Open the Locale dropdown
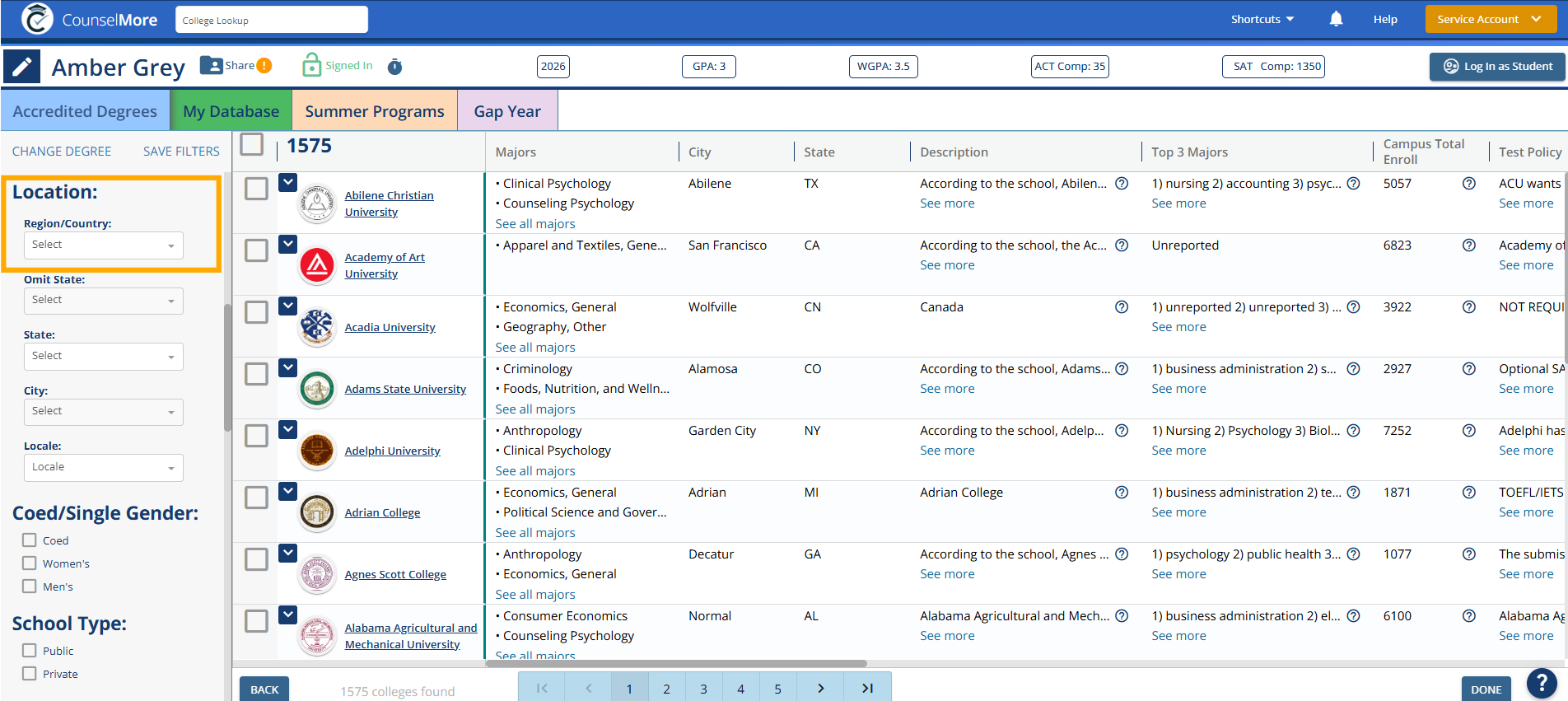 coord(104,468)
